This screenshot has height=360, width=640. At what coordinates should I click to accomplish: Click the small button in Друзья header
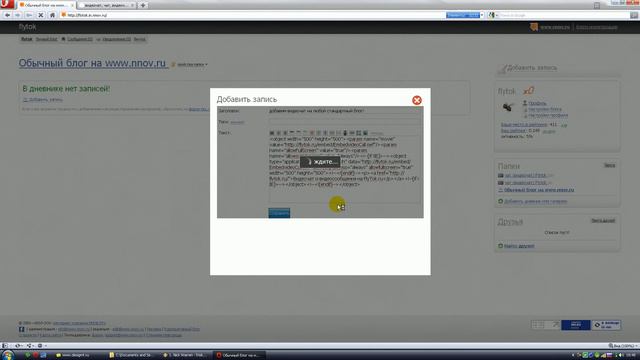coord(603,220)
